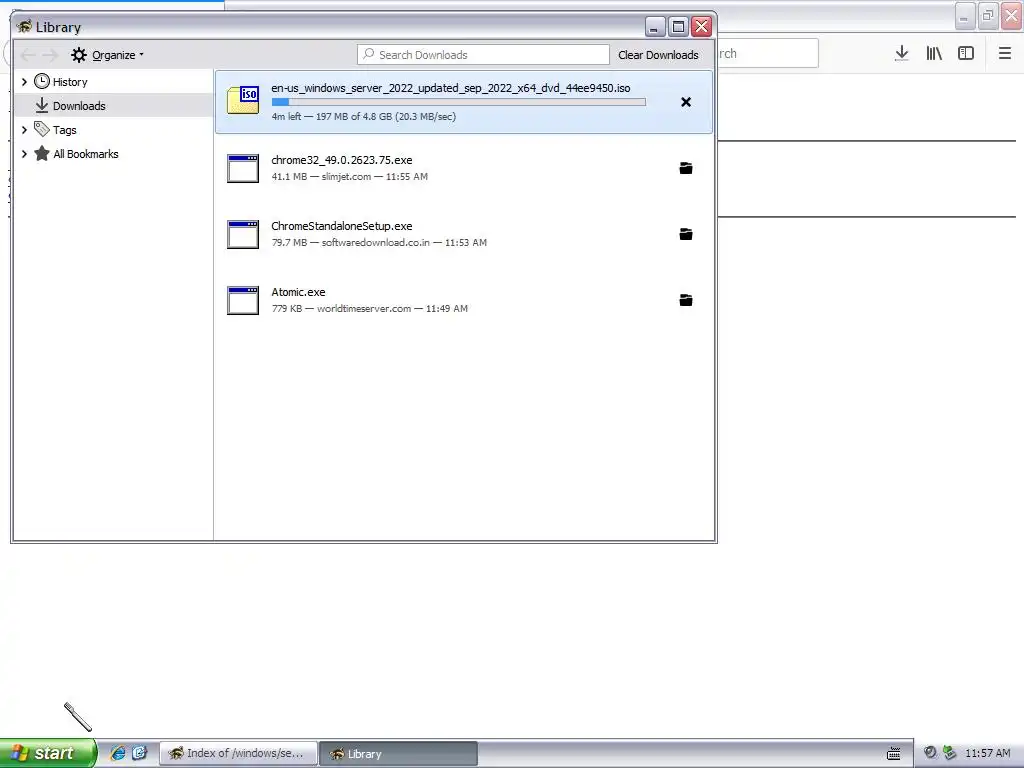Open the Windows start menu
The image size is (1024, 768).
click(x=48, y=753)
